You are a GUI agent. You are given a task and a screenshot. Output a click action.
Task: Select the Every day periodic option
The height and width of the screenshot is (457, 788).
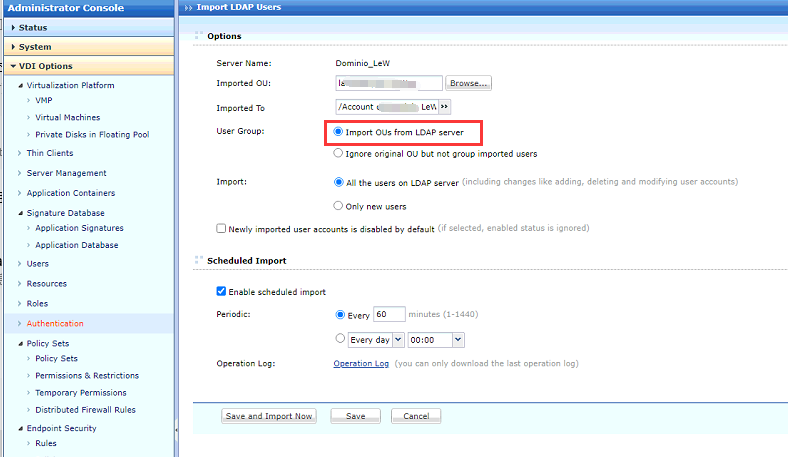340,338
